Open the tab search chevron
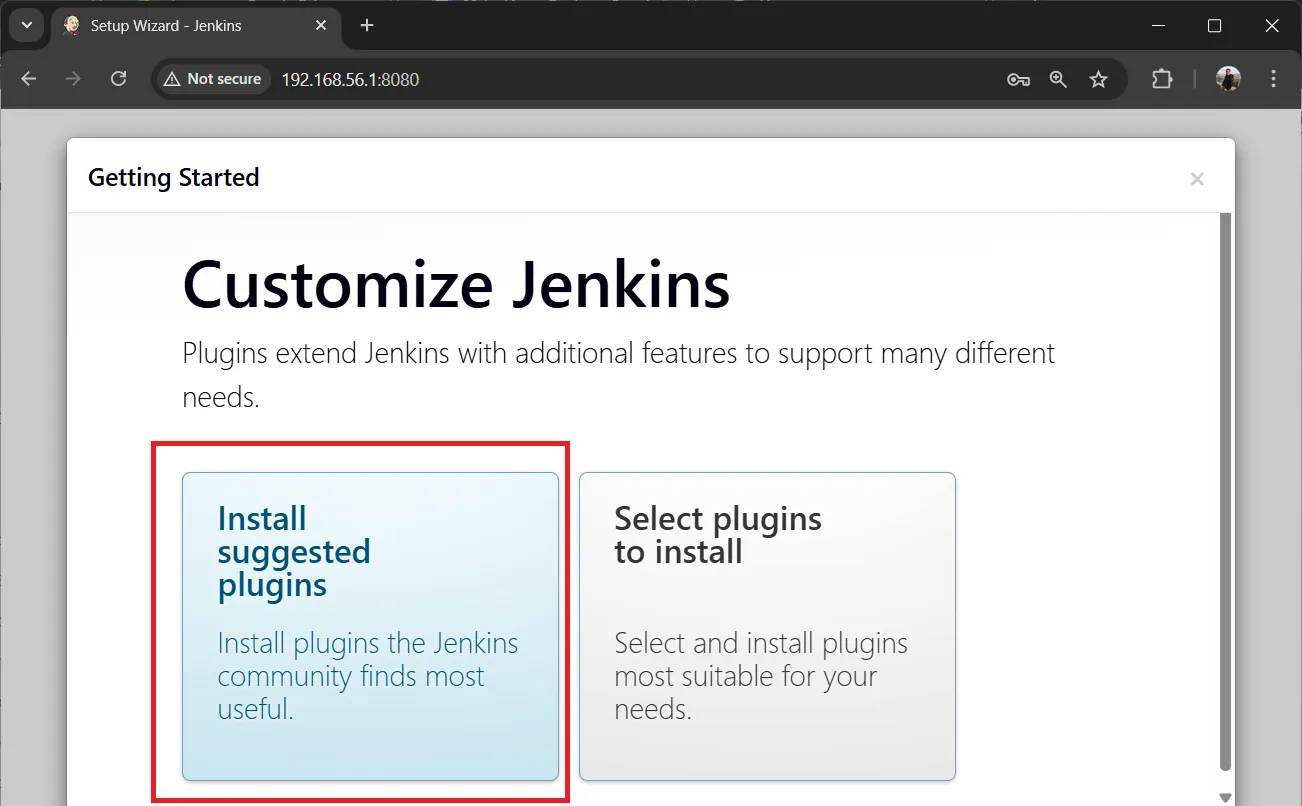The height and width of the screenshot is (806, 1302). [26, 25]
